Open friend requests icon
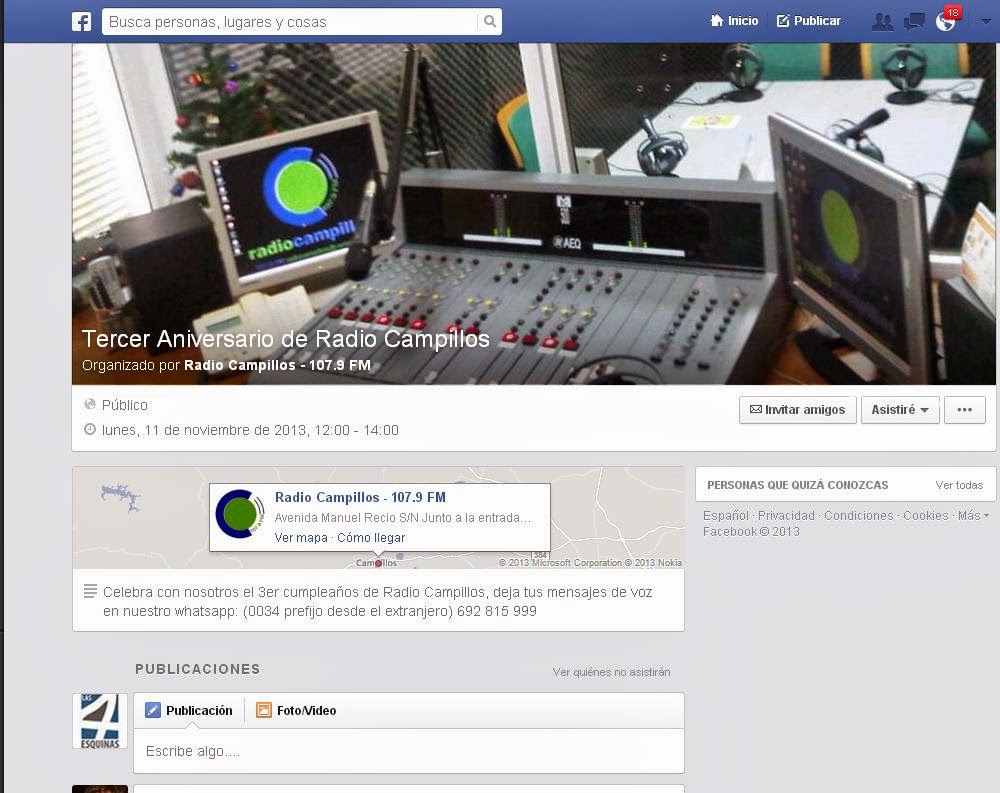This screenshot has height=793, width=1000. 883,22
